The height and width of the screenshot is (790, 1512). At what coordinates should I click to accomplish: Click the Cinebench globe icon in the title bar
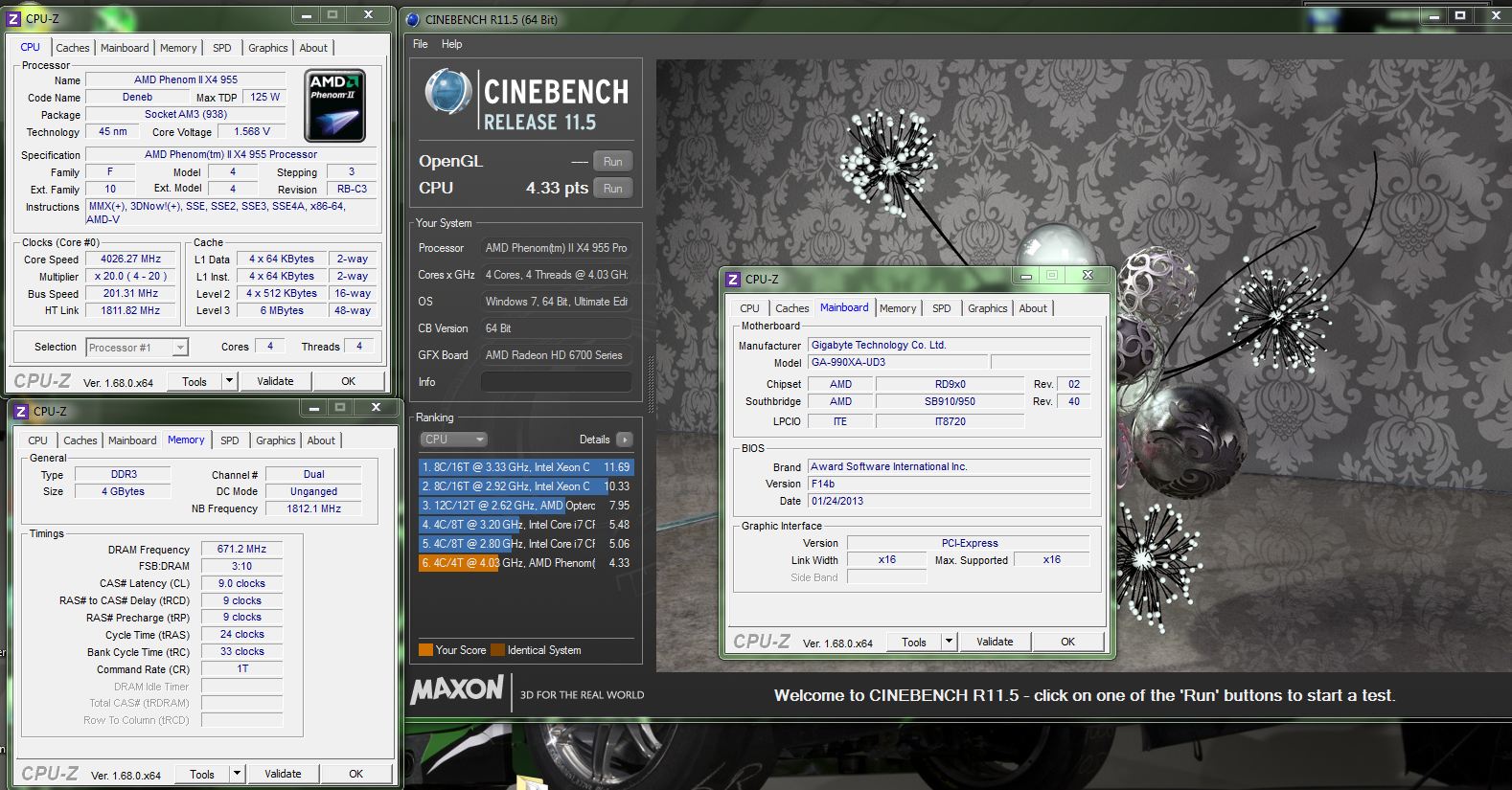point(413,19)
